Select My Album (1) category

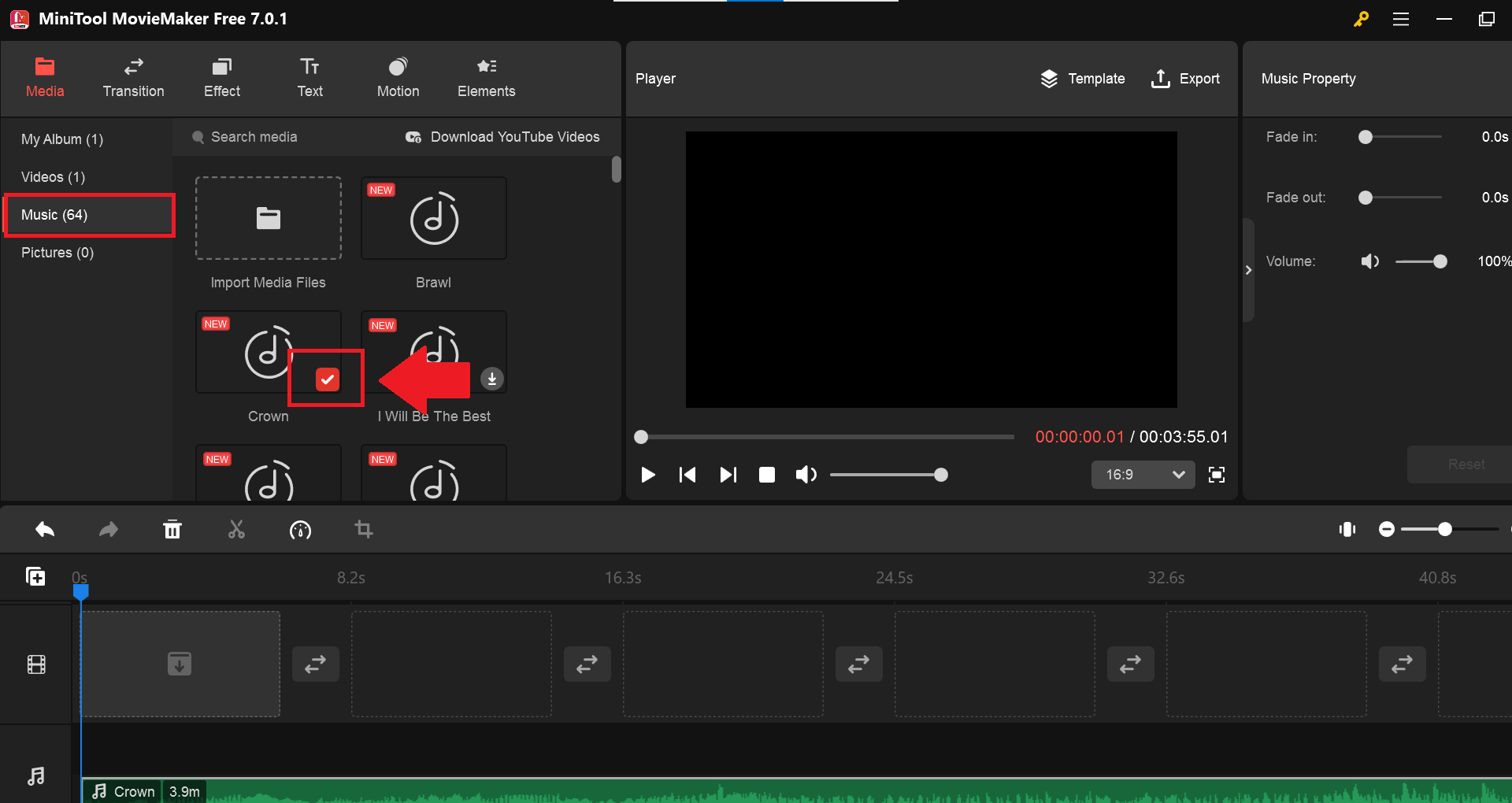pyautogui.click(x=62, y=139)
